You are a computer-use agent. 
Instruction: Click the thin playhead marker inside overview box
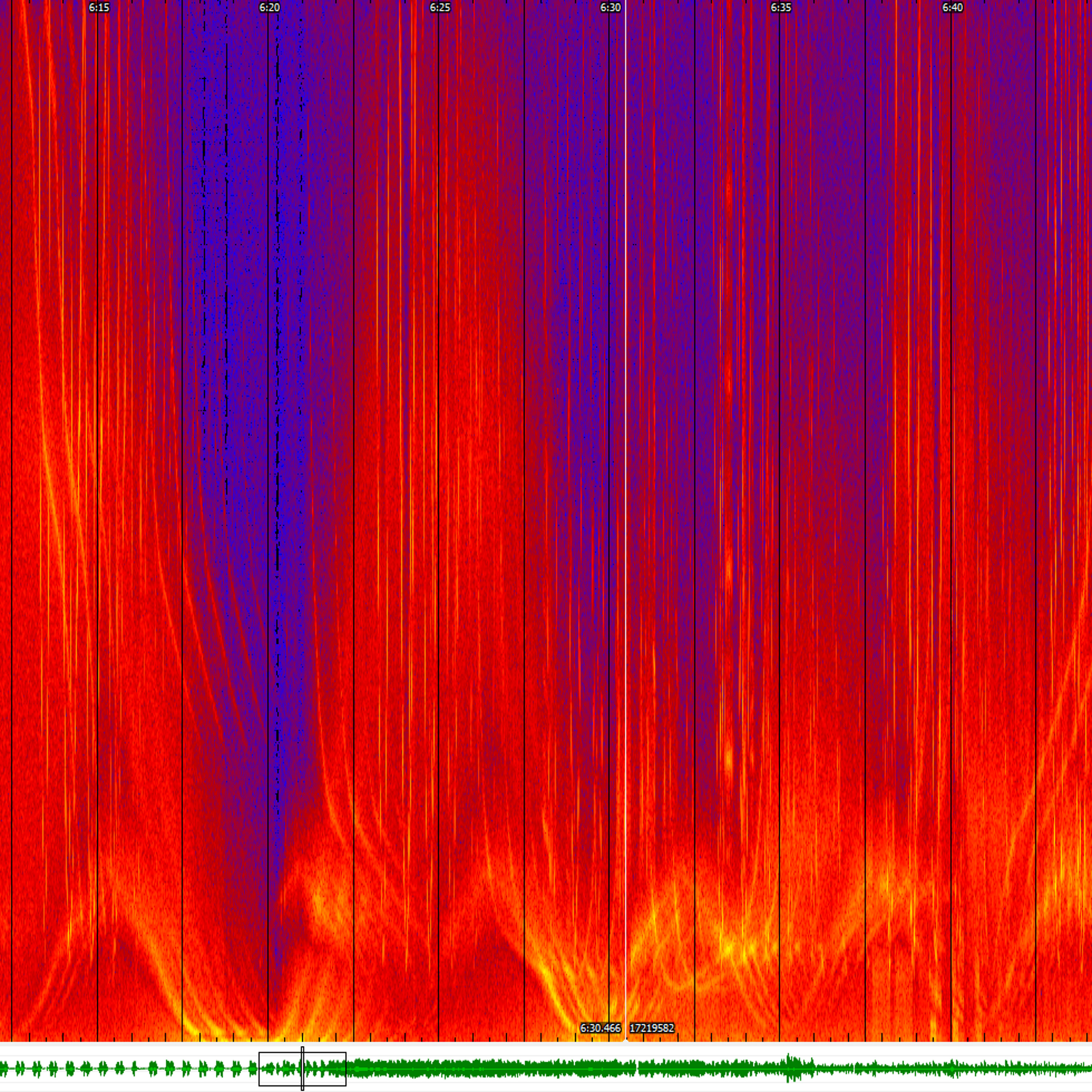point(302,1068)
